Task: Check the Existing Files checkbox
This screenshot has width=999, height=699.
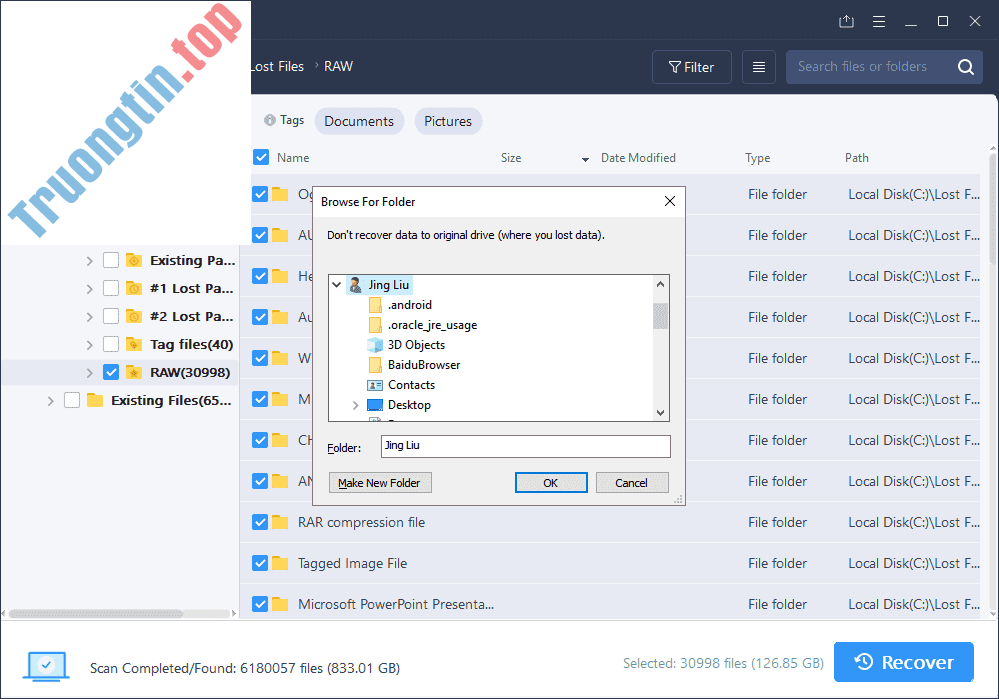Action: 72,400
